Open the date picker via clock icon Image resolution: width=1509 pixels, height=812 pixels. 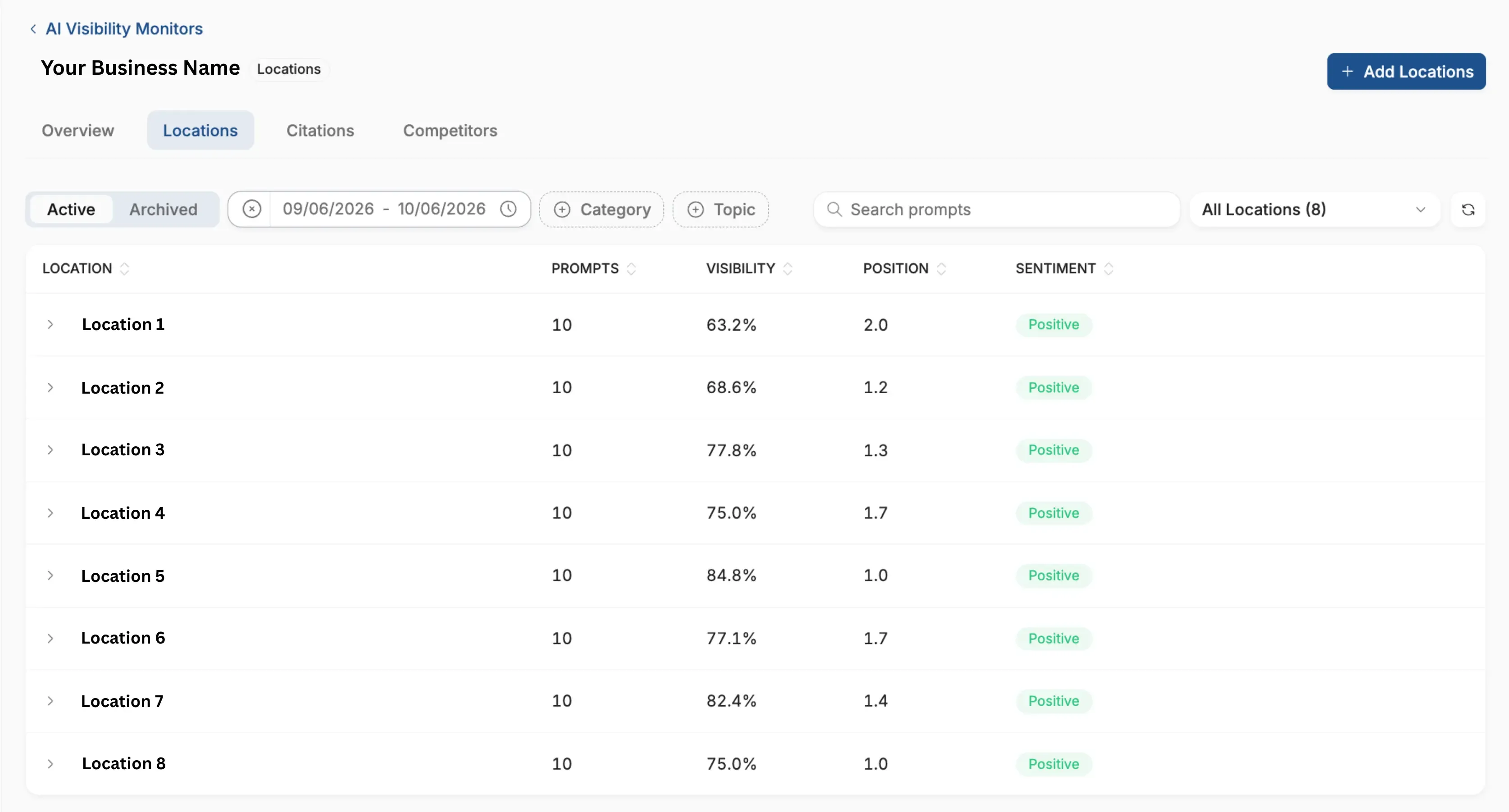coord(509,209)
